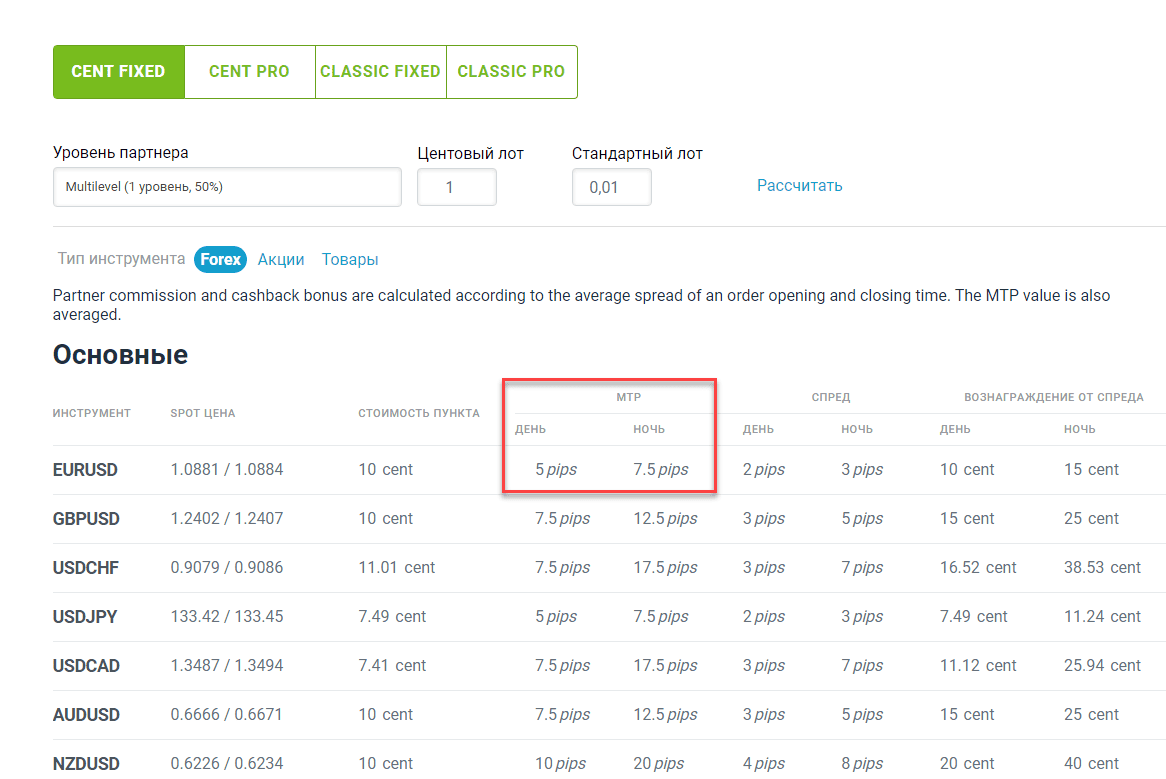Click the Рассчитать link
The height and width of the screenshot is (779, 1166).
(x=799, y=186)
